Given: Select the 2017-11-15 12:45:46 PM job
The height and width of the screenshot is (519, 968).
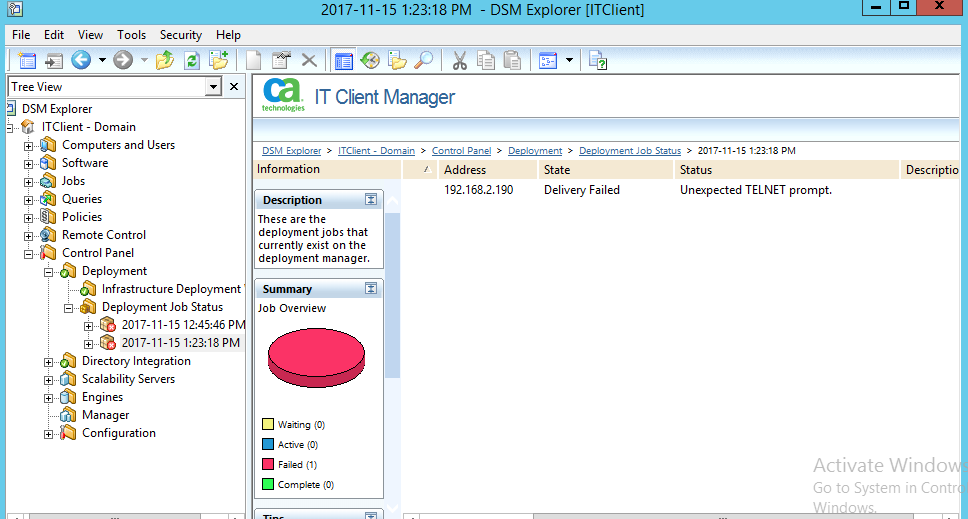Looking at the screenshot, I should click(183, 325).
